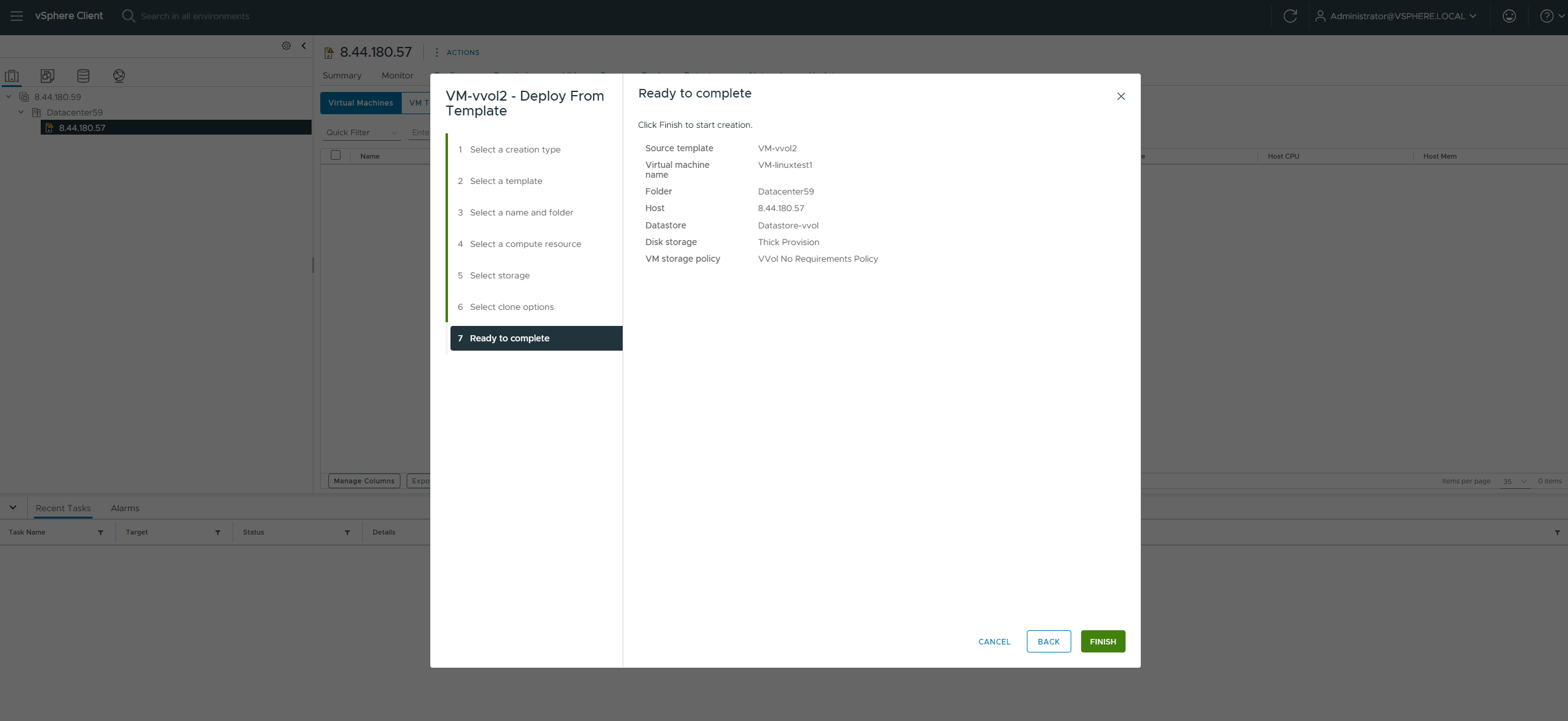Image resolution: width=1568 pixels, height=721 pixels.
Task: Open the help question mark menu
Action: (x=1552, y=16)
